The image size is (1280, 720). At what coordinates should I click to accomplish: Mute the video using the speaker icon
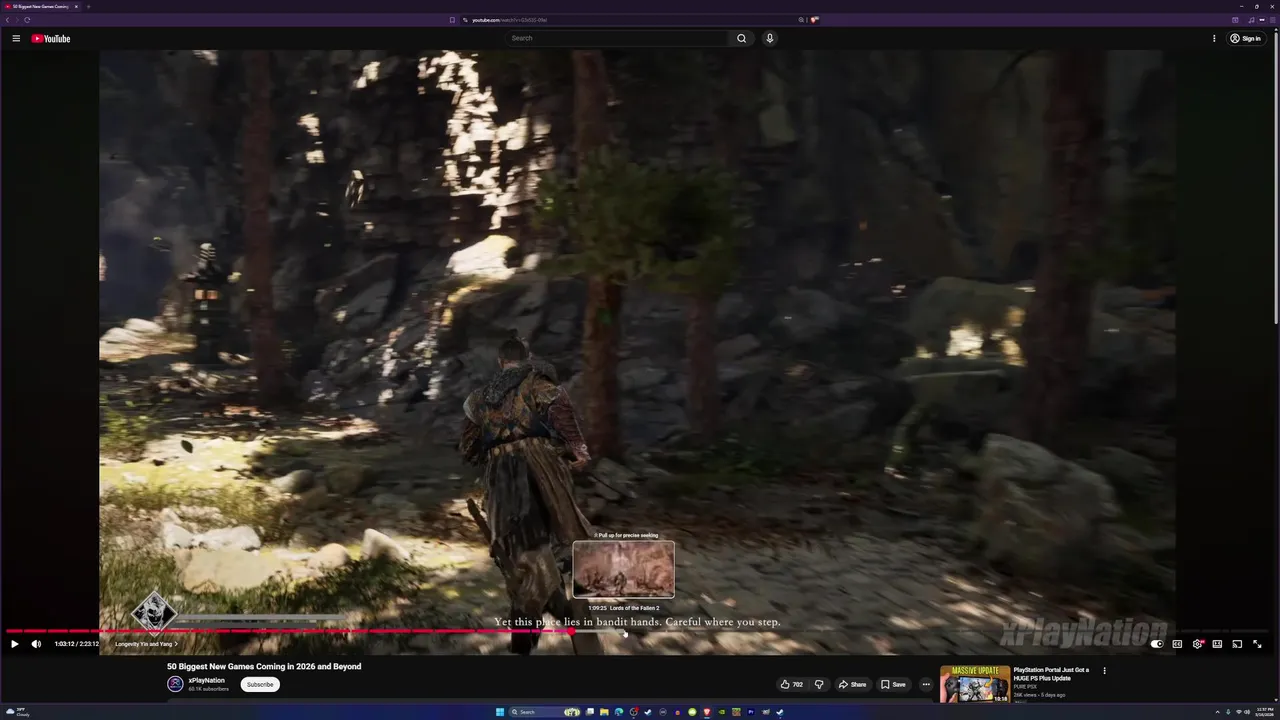tap(36, 644)
